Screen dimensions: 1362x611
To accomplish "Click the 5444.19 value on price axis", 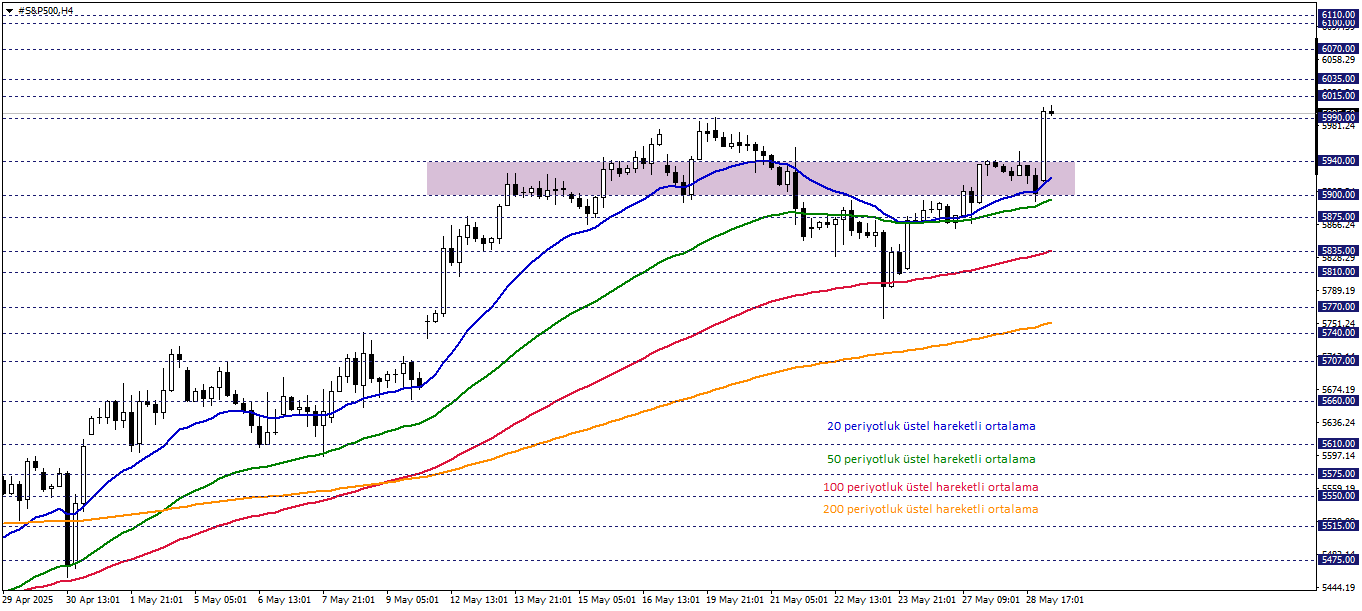I will click(x=1337, y=587).
